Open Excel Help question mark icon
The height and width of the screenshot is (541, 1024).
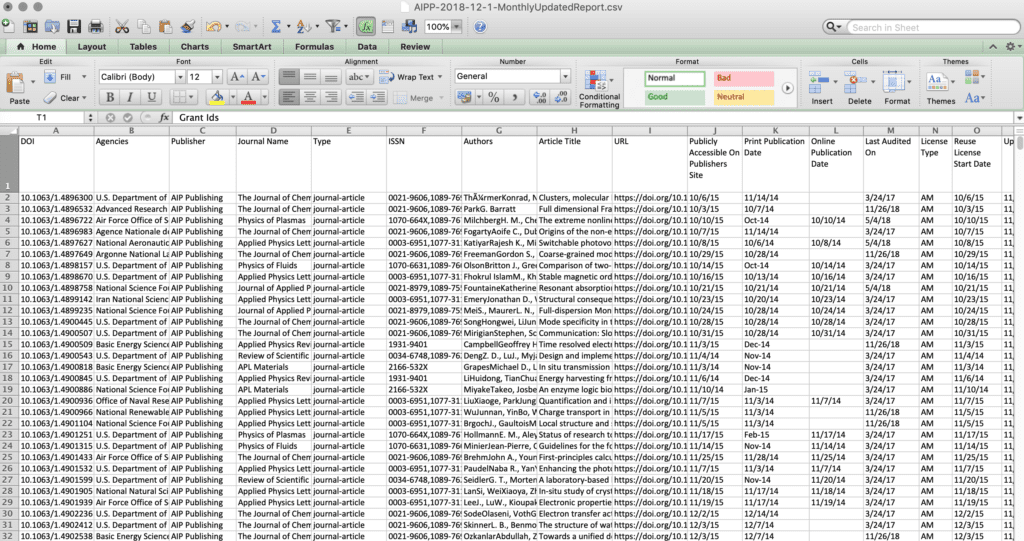480,27
